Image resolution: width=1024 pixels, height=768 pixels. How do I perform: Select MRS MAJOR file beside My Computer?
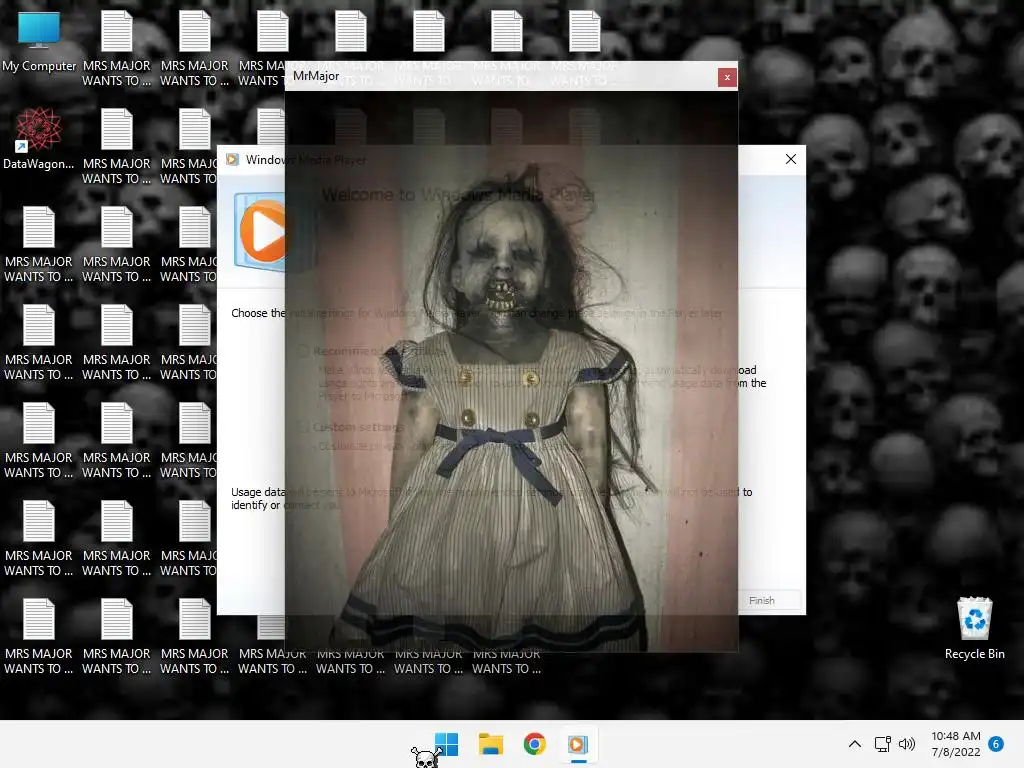(116, 50)
